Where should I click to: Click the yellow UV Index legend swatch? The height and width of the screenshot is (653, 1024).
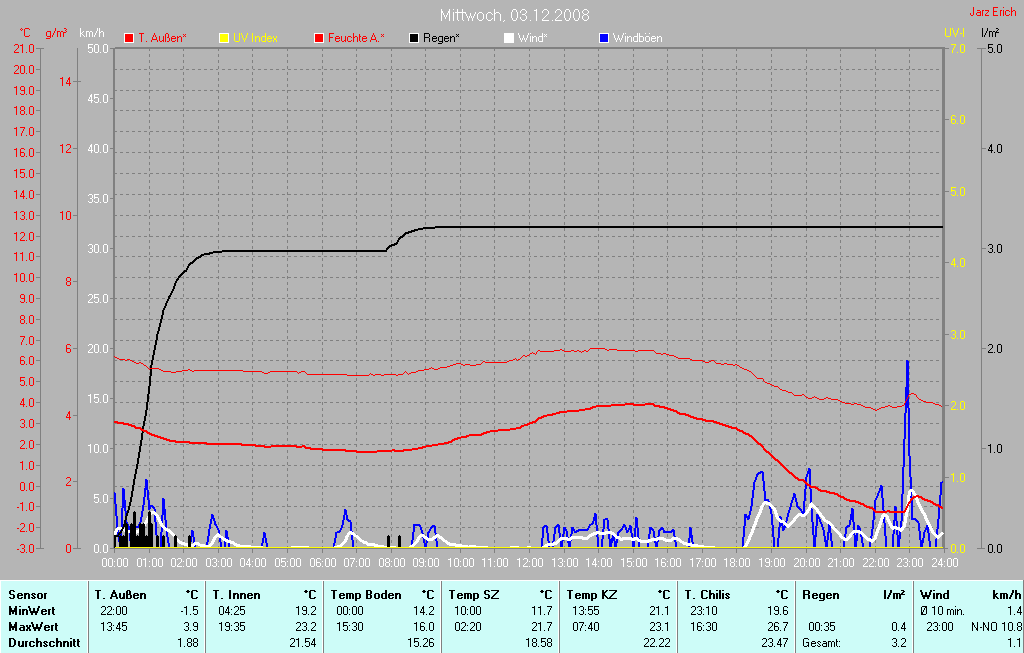point(224,39)
